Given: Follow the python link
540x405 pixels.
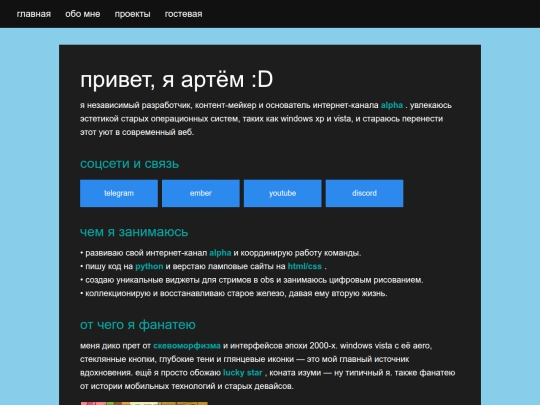Looking at the screenshot, I should coord(149,266).
